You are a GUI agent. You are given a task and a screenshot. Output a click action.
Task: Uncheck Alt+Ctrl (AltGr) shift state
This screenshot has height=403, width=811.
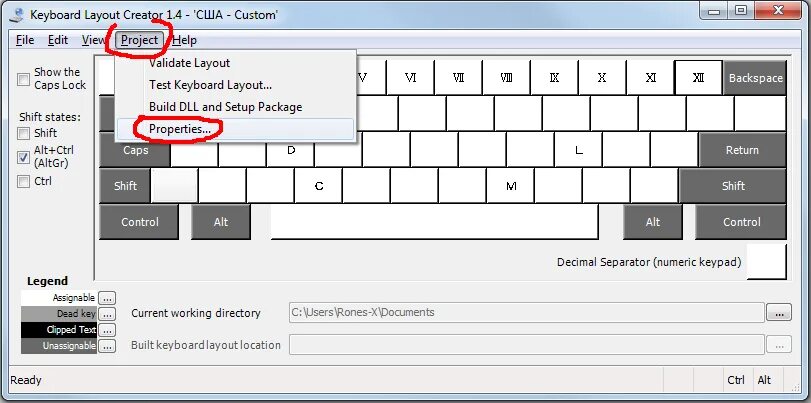[23, 157]
